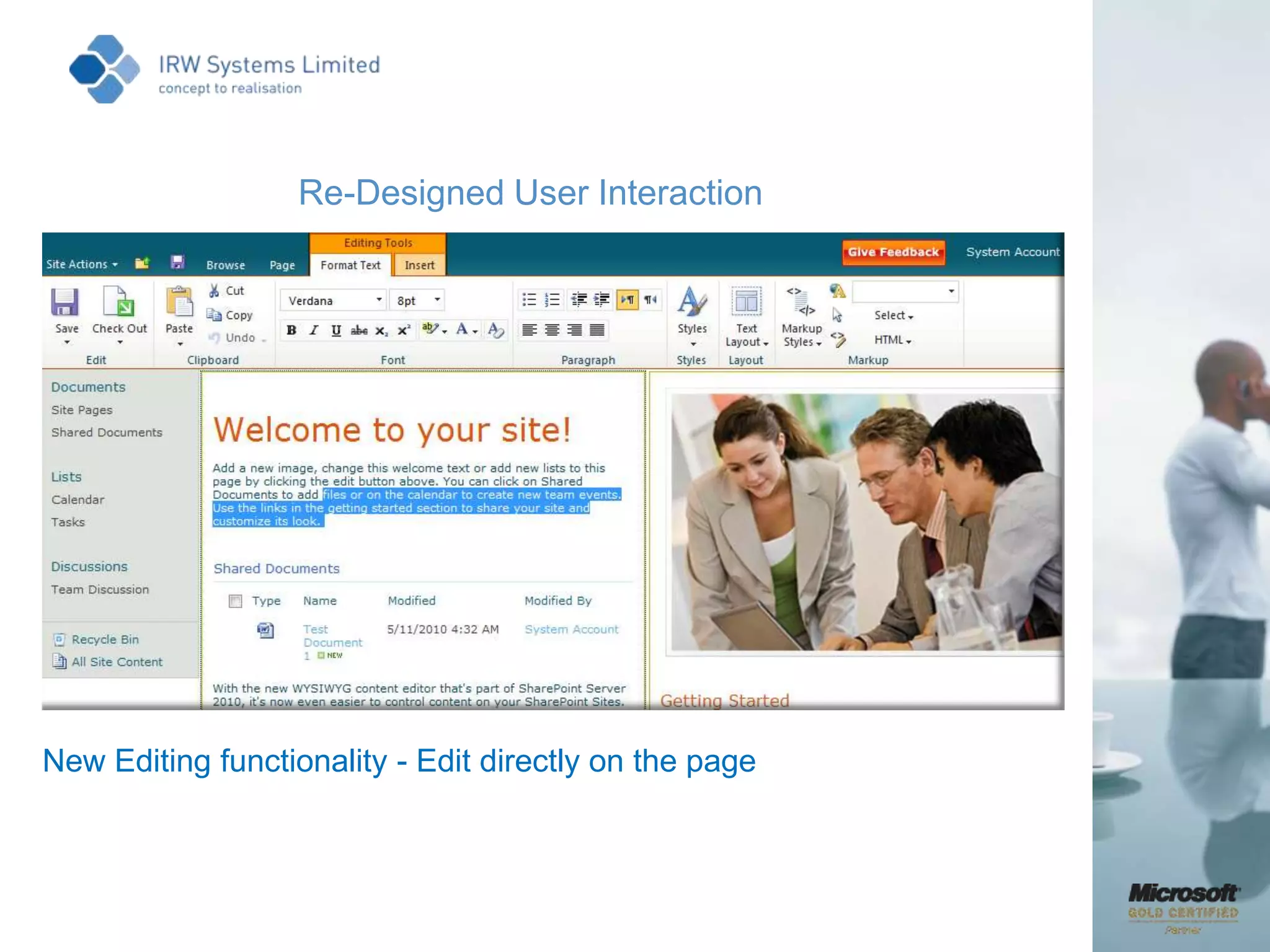Click the Cut scissors icon

click(214, 291)
